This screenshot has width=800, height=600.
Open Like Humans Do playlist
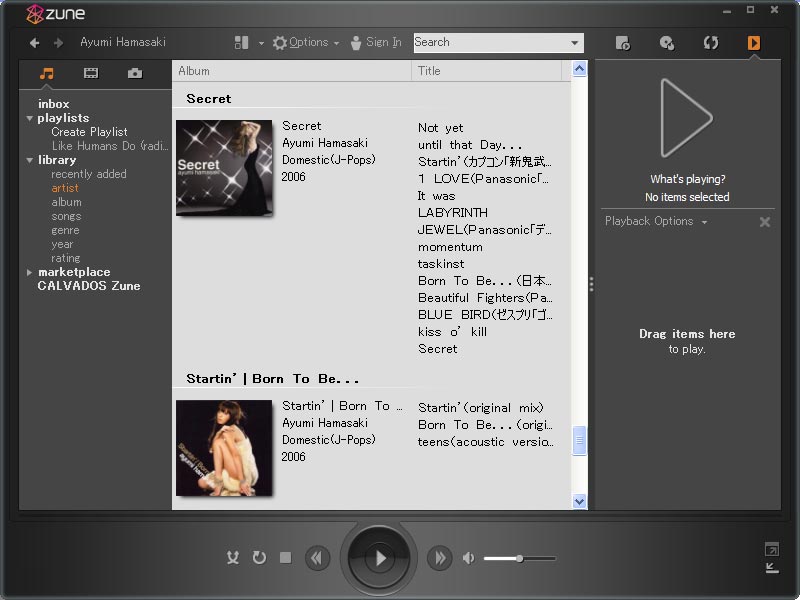pyautogui.click(x=110, y=146)
